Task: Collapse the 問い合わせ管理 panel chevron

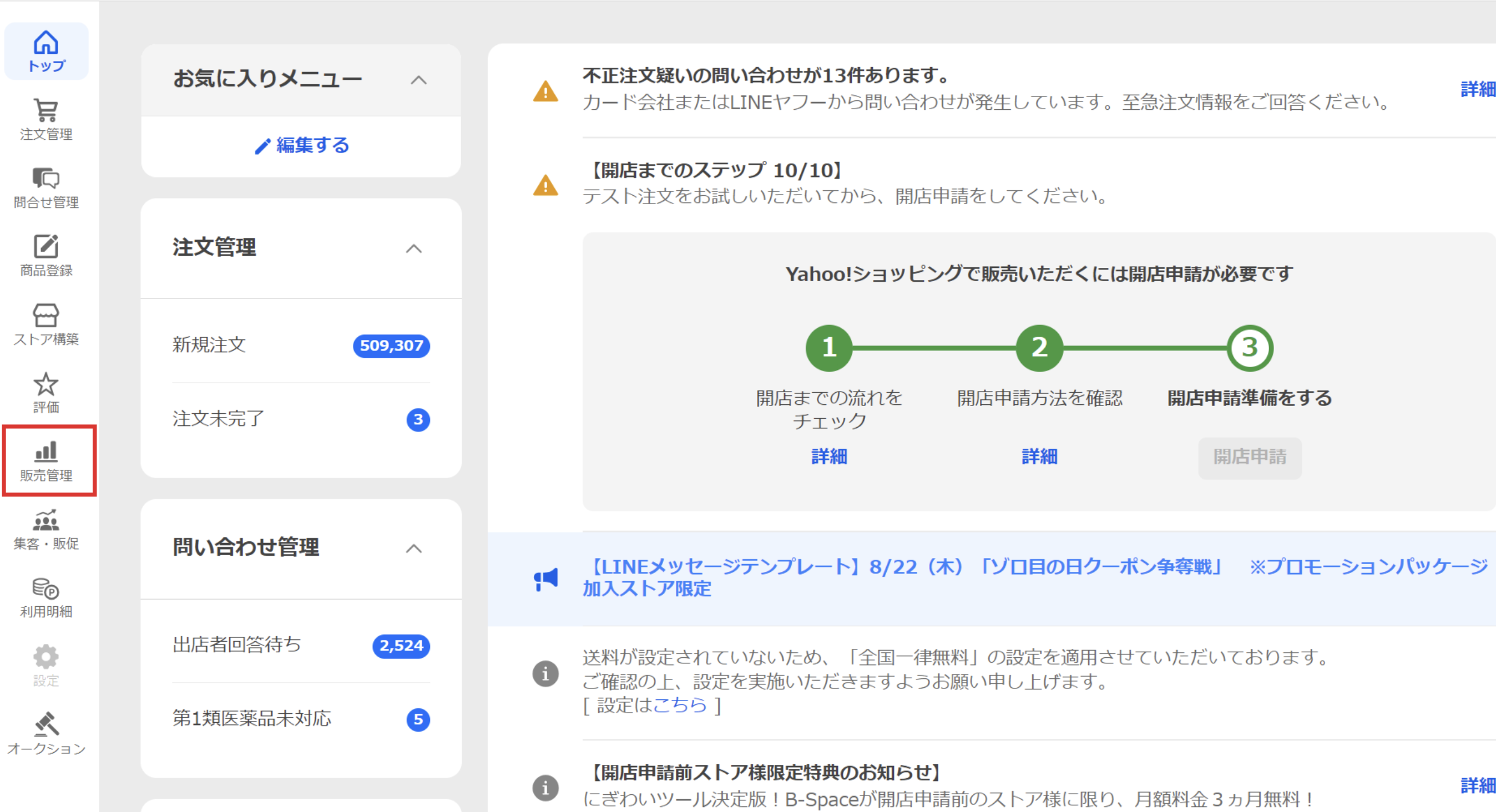Action: [x=413, y=549]
